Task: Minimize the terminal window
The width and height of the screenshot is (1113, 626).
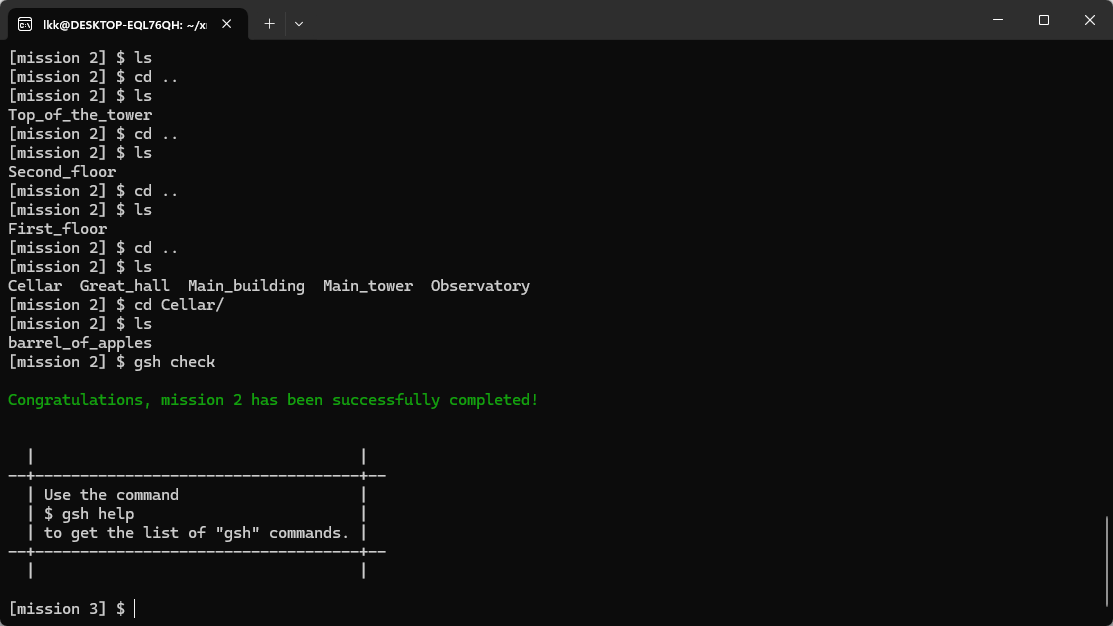Action: 997,20
